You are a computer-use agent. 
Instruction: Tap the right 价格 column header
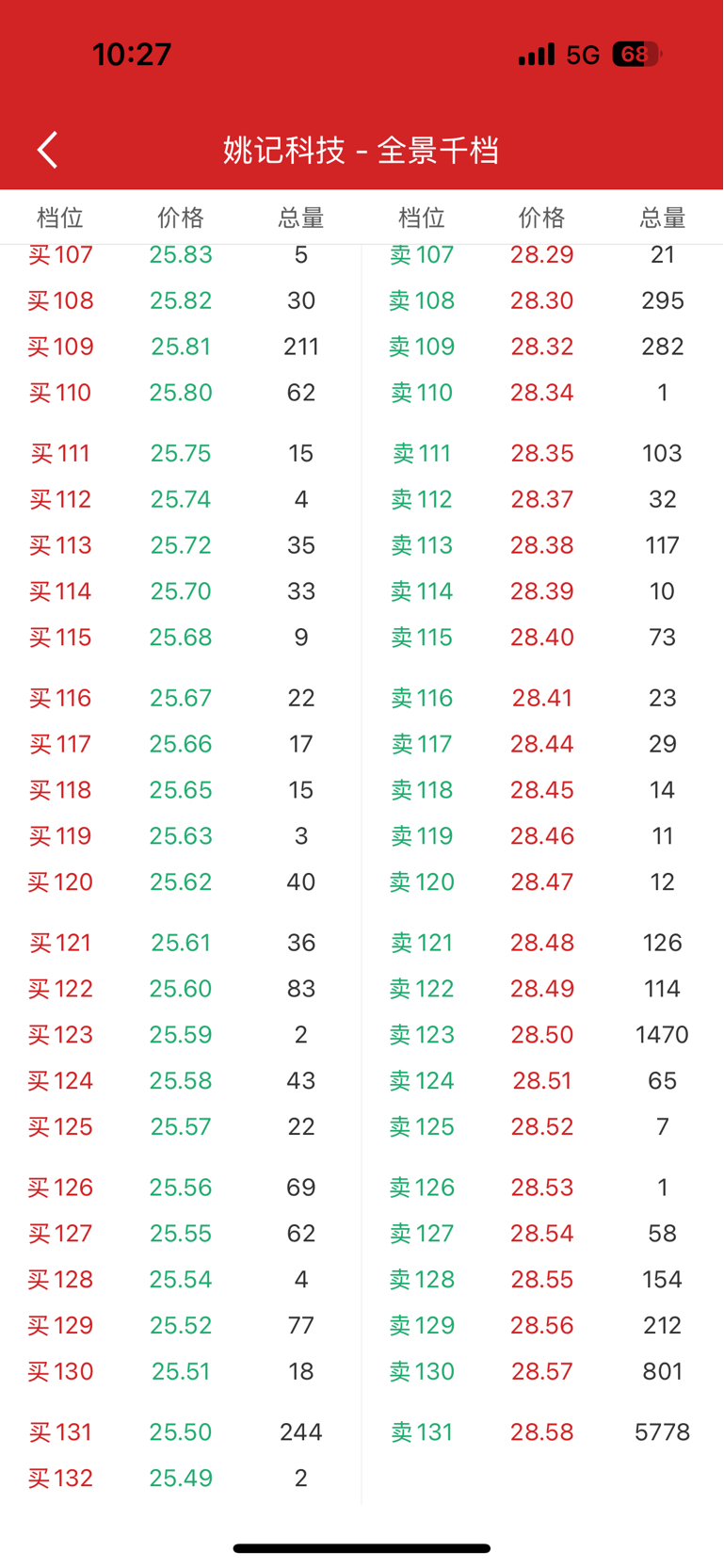pos(542,218)
